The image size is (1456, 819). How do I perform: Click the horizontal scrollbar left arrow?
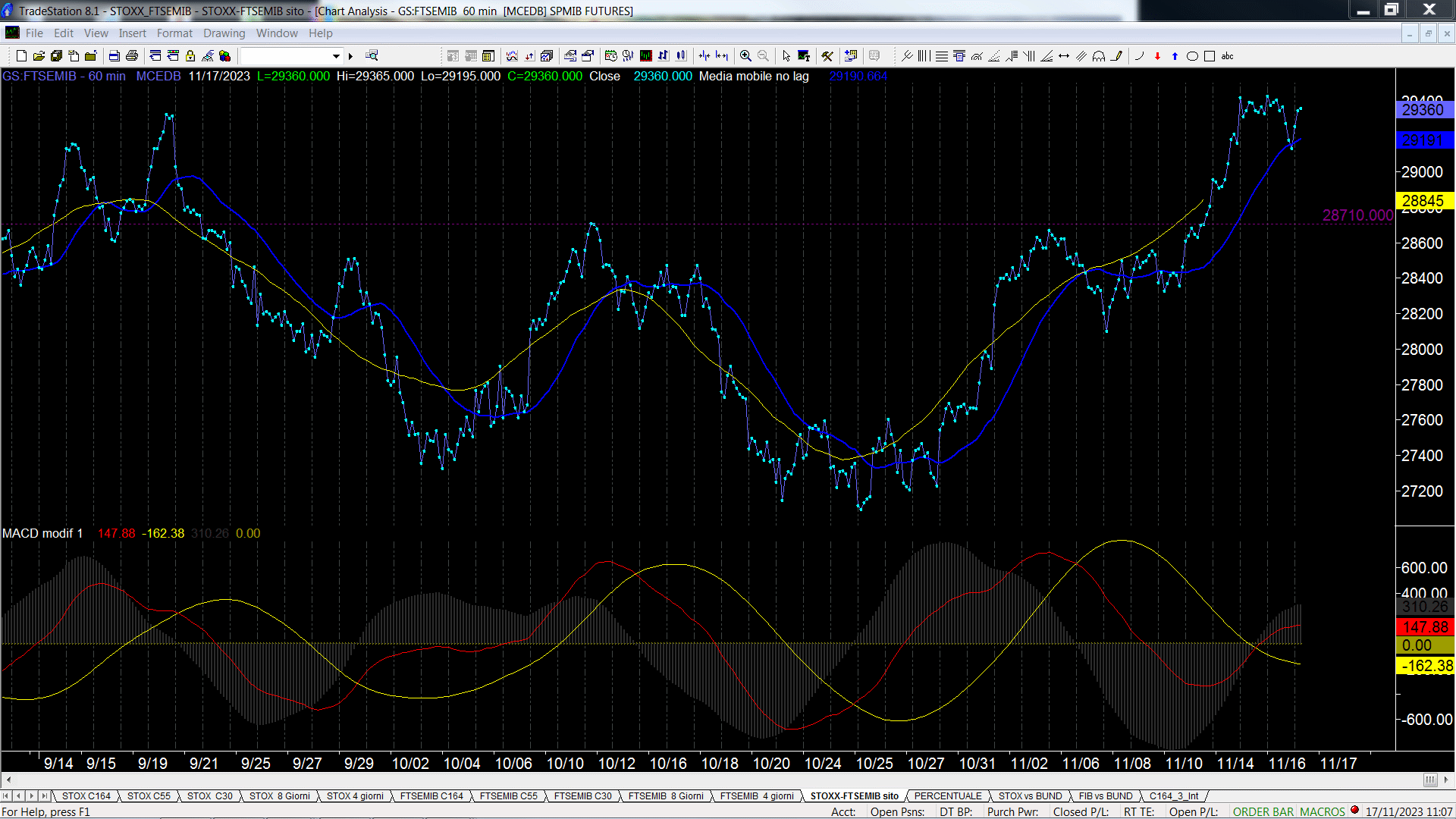8,780
